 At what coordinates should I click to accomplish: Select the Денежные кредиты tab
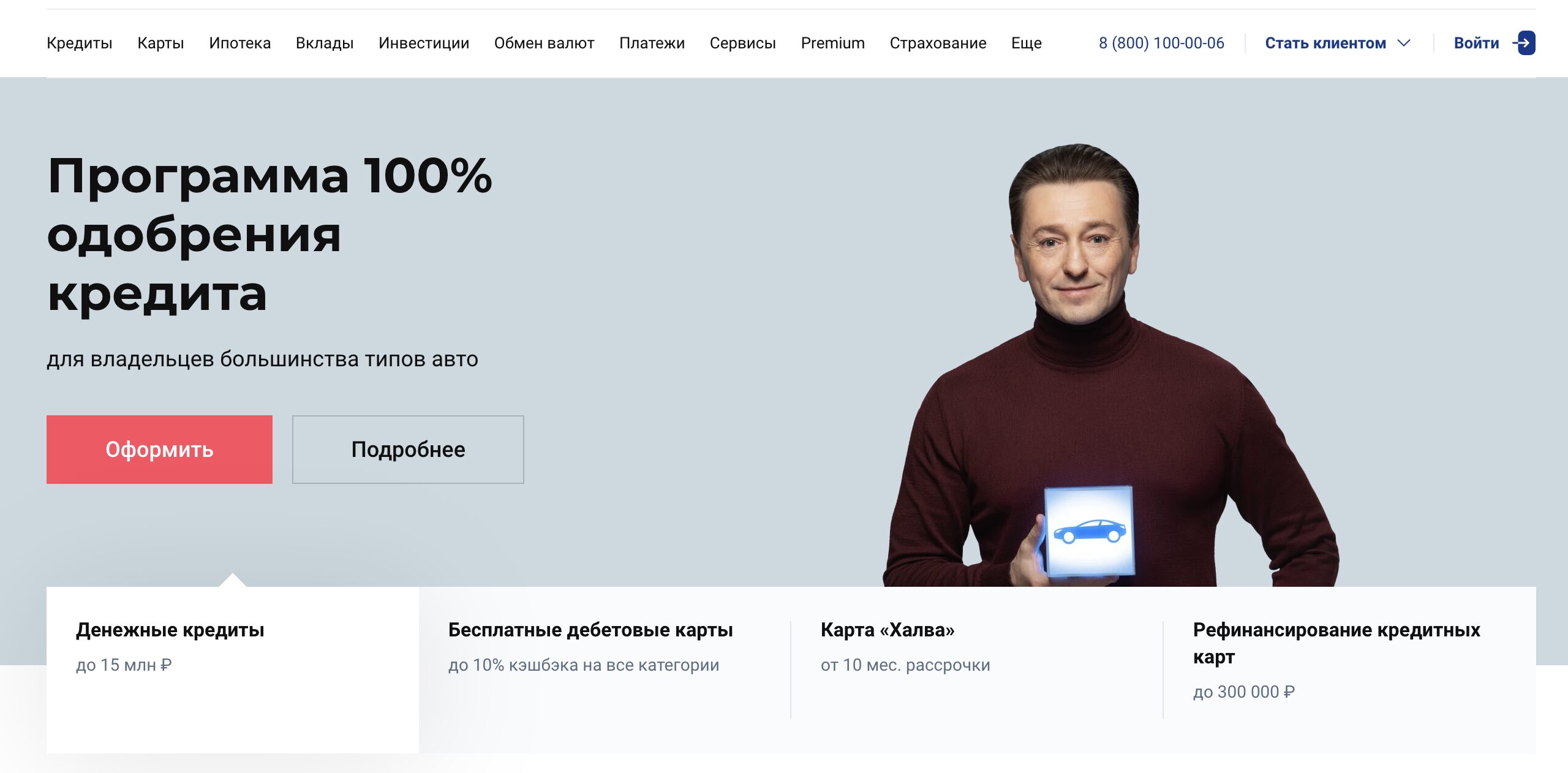233,669
